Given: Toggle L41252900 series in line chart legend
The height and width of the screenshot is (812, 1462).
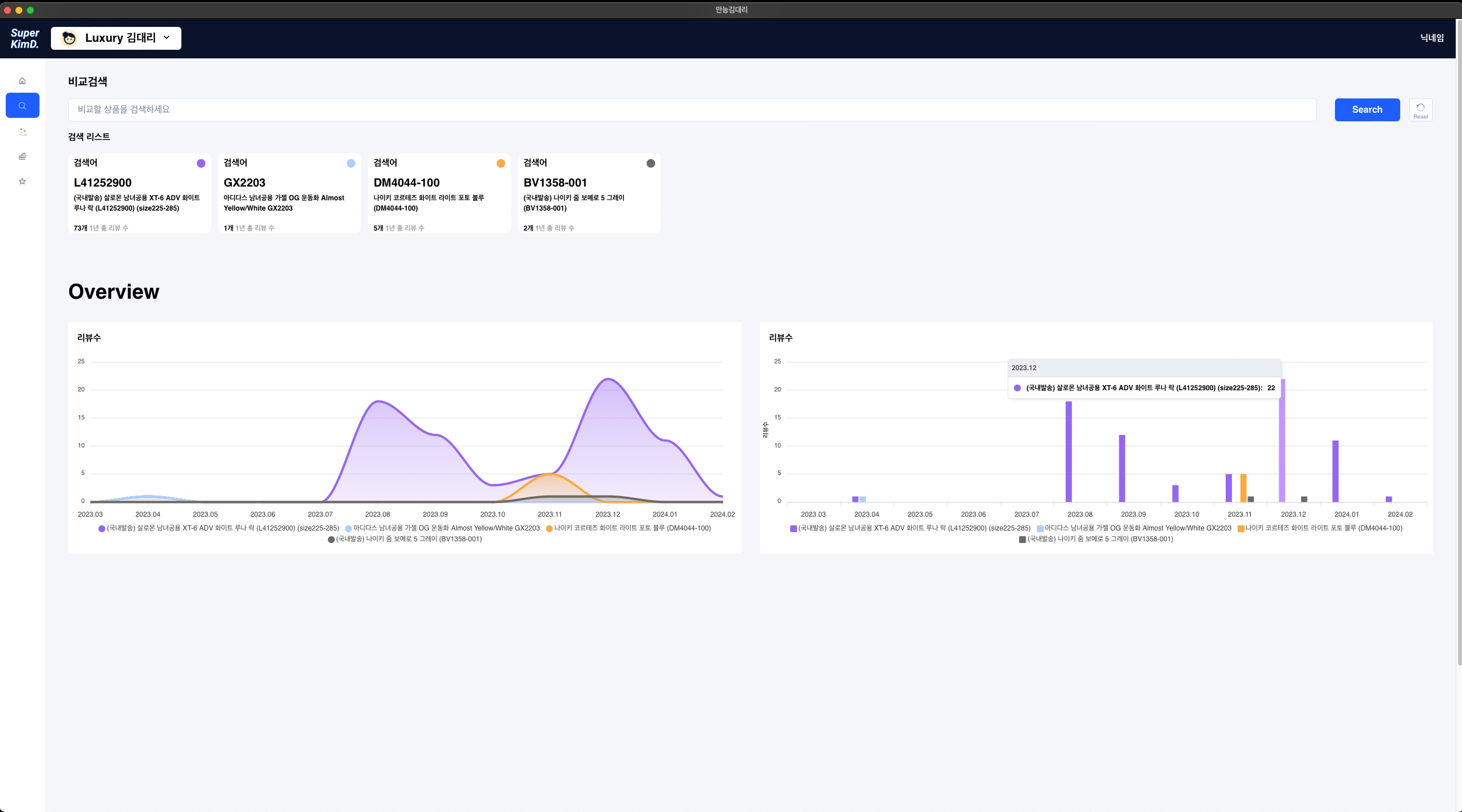Looking at the screenshot, I should click(x=219, y=528).
